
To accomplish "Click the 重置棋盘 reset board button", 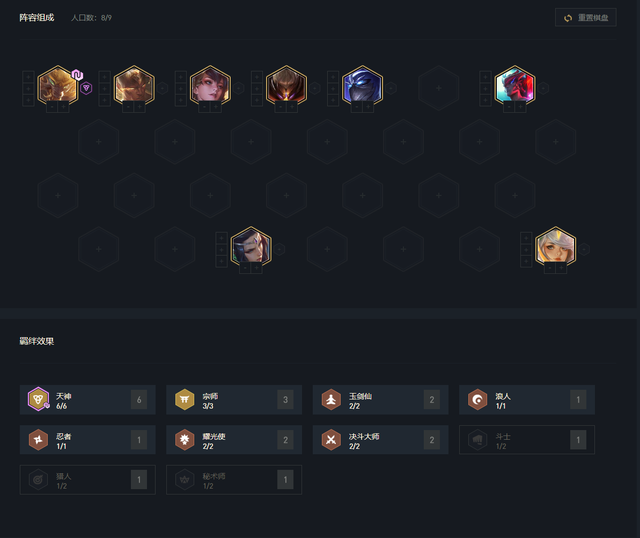I will click(x=585, y=18).
